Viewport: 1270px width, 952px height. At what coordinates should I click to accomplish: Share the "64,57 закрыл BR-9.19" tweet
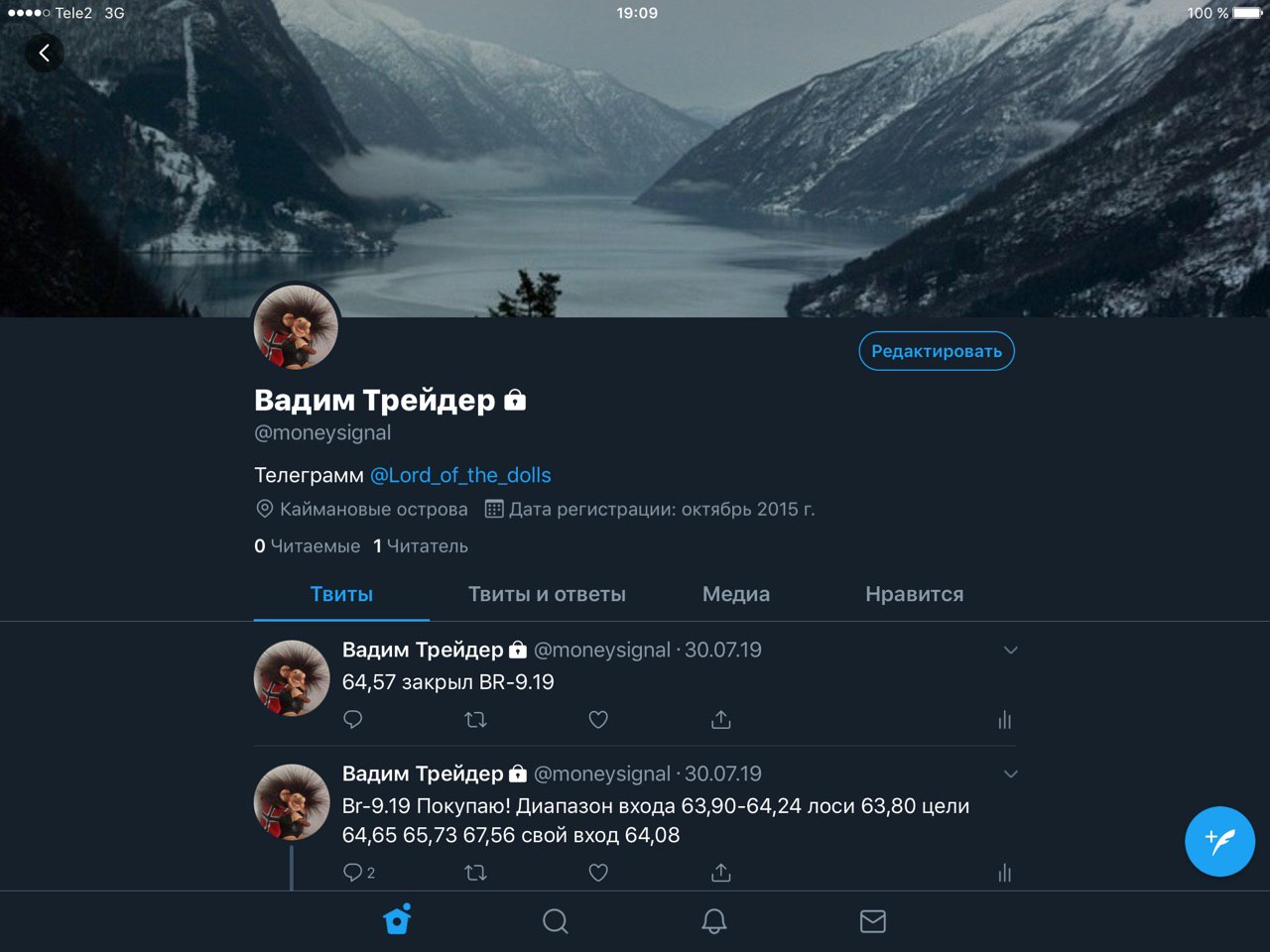(721, 720)
